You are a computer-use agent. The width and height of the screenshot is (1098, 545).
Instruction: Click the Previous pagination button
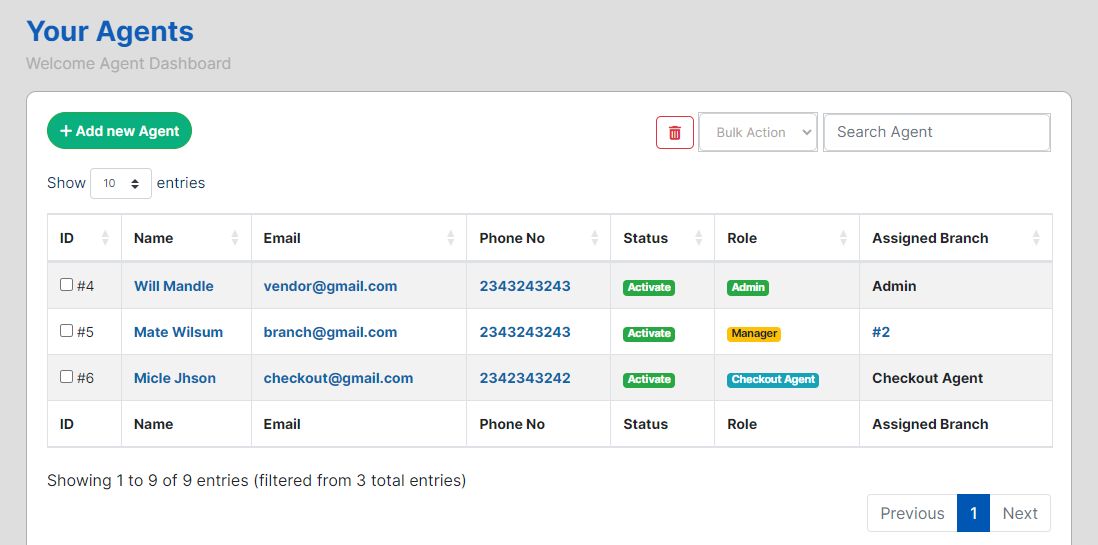click(912, 513)
